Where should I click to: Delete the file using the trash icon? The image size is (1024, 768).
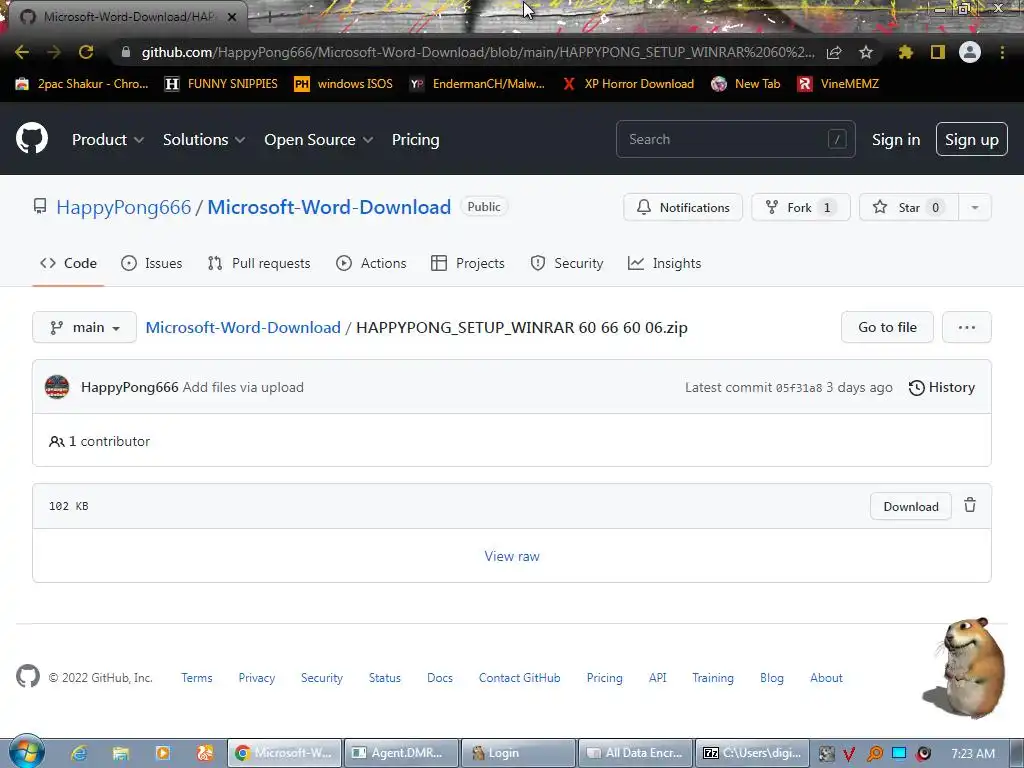(970, 505)
